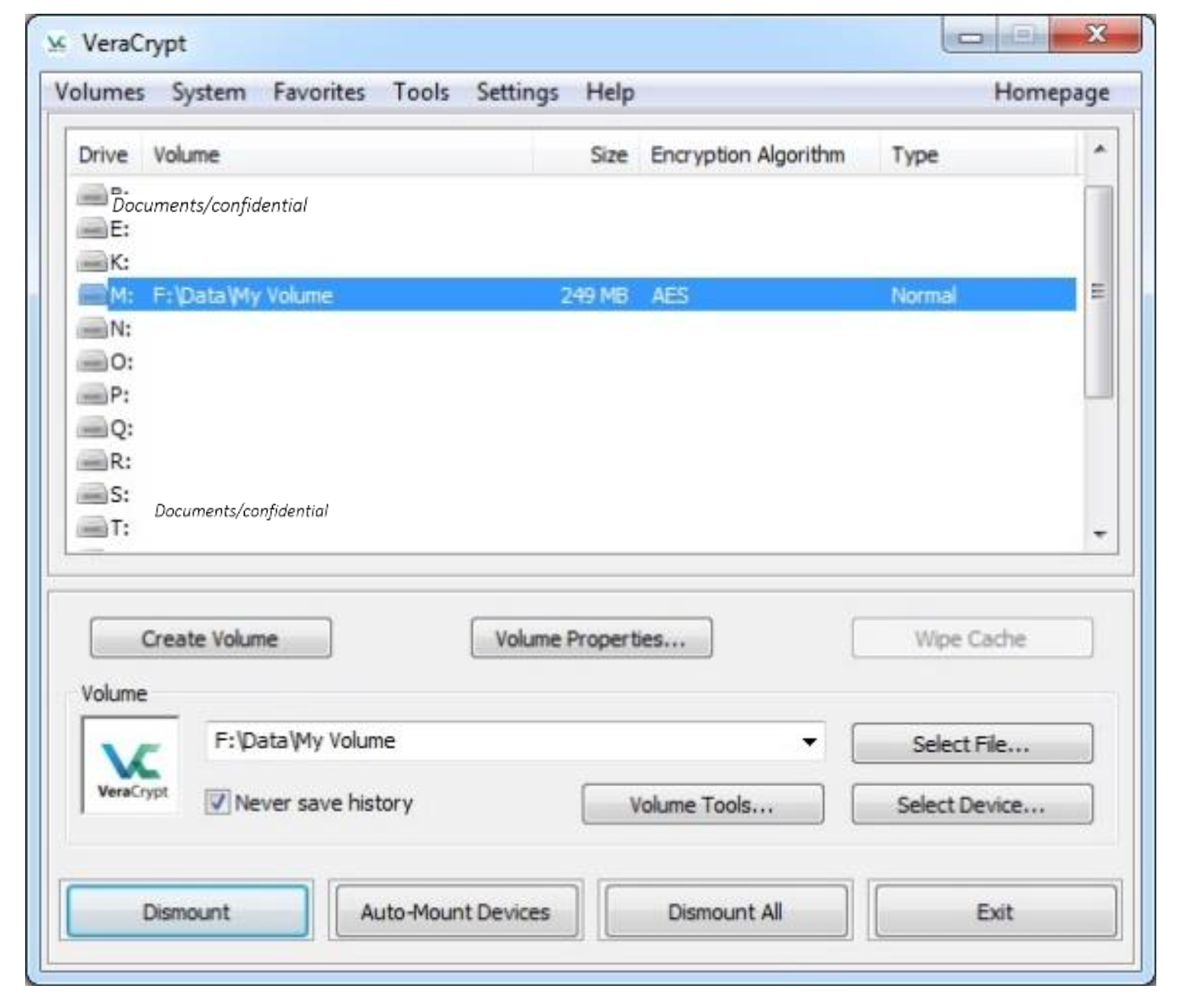Viewport: 1183px width, 1008px height.
Task: Open the Volumes menu
Action: pos(99,92)
